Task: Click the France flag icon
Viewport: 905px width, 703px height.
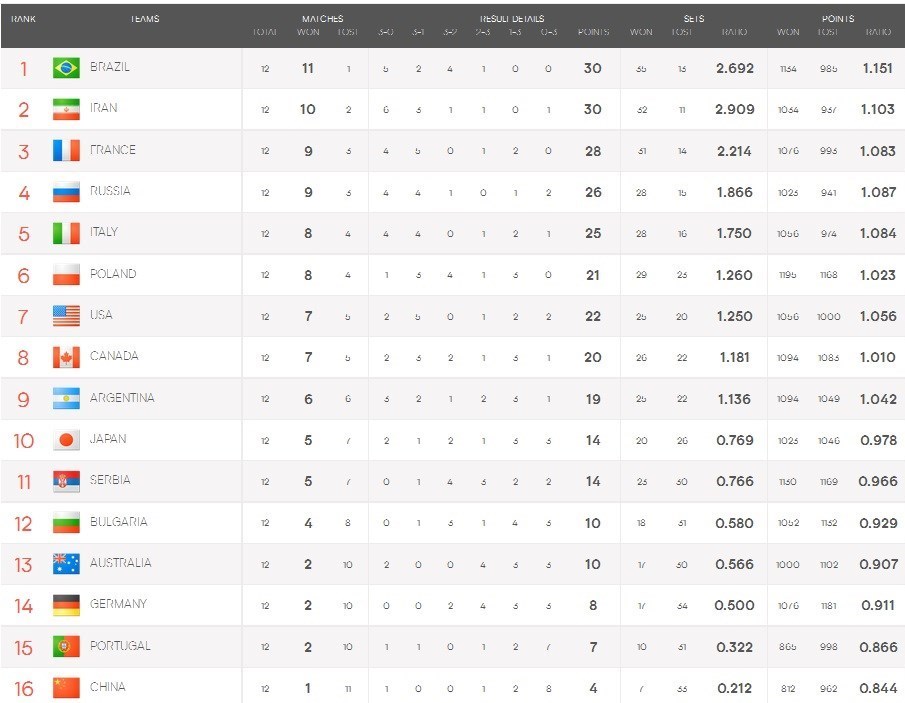Action: 66,151
